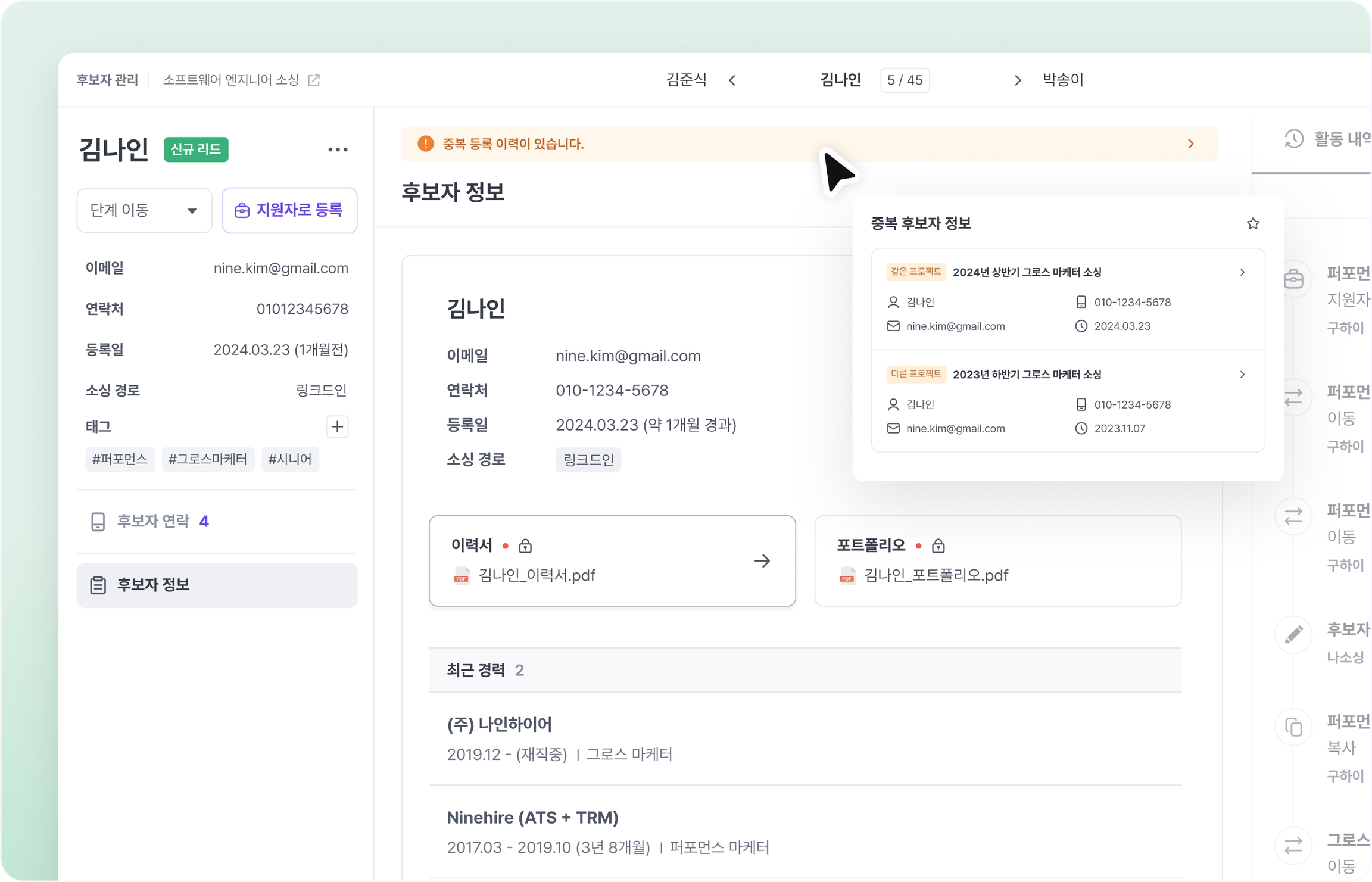Click the lock icon next to 포트폴리오
Viewport: 1372px width, 882px height.
(938, 546)
